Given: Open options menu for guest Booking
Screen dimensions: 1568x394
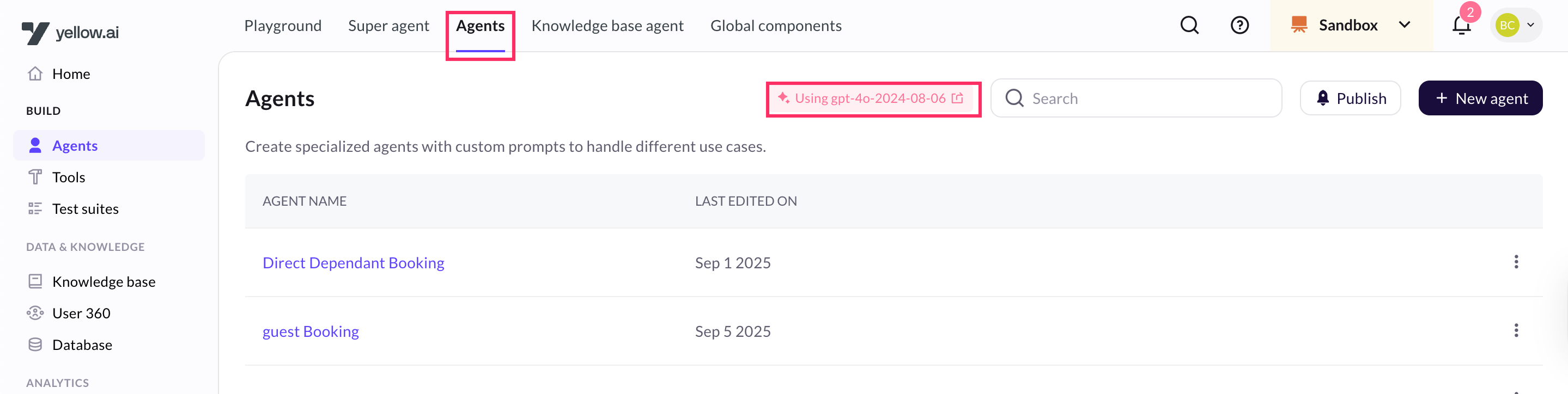Looking at the screenshot, I should pyautogui.click(x=1516, y=330).
